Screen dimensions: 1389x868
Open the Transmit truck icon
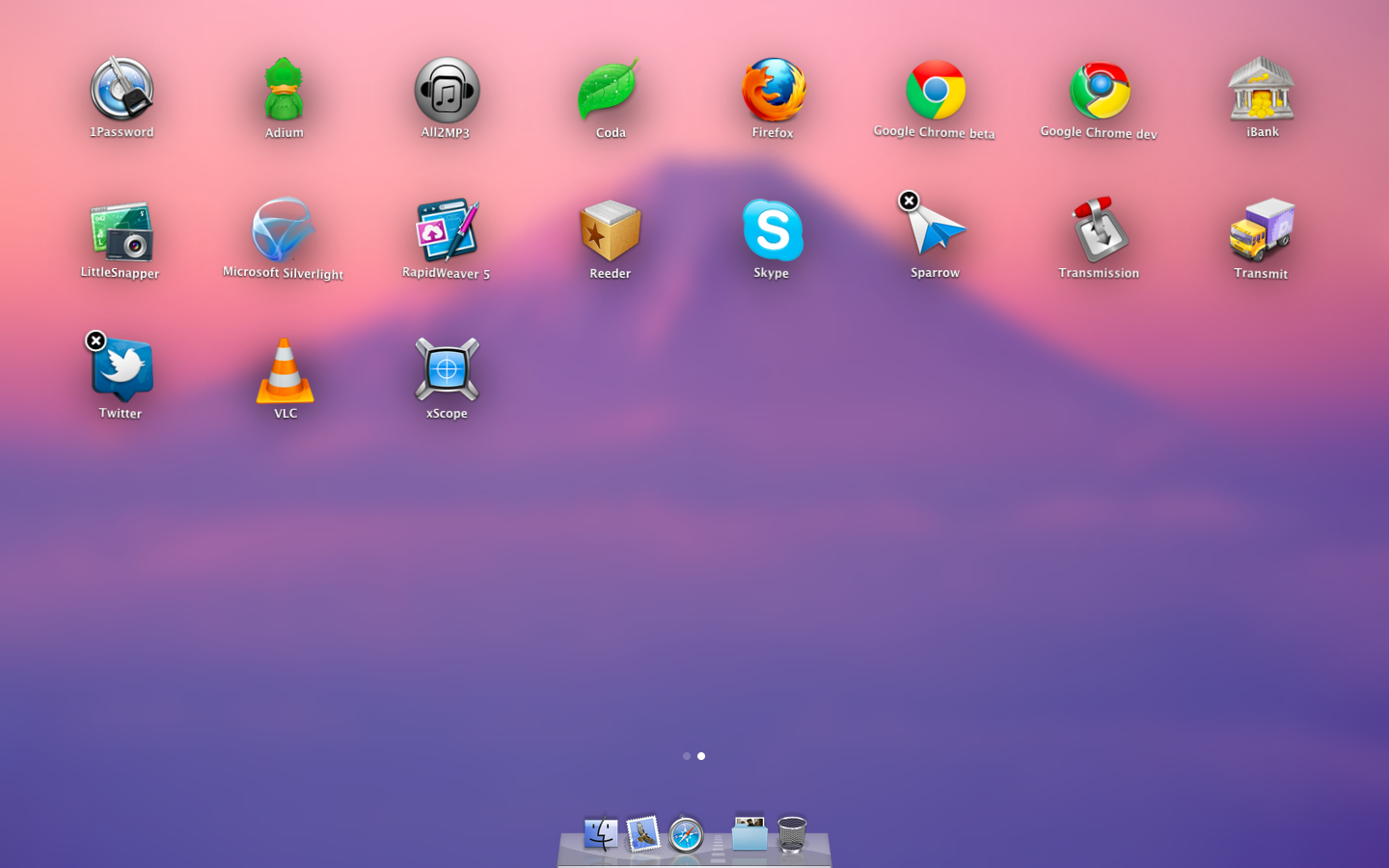(1262, 230)
